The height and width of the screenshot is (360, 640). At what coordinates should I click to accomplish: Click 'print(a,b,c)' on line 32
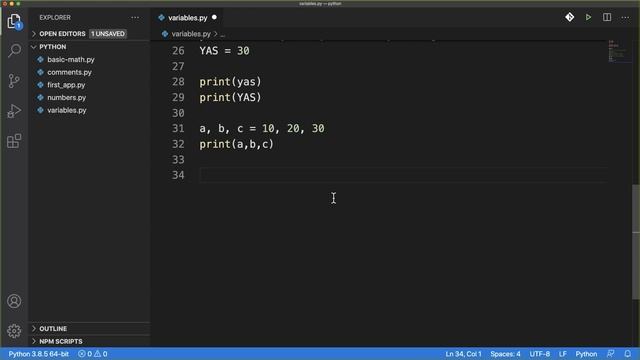click(236, 144)
